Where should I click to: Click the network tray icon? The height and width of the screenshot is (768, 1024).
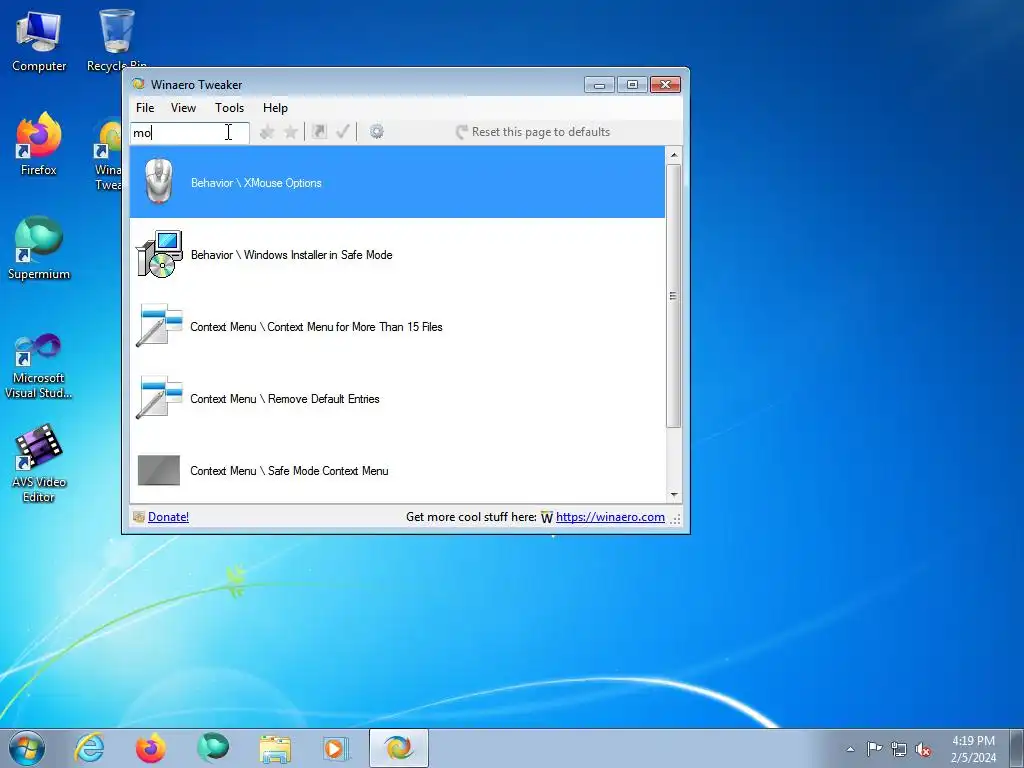coord(899,749)
